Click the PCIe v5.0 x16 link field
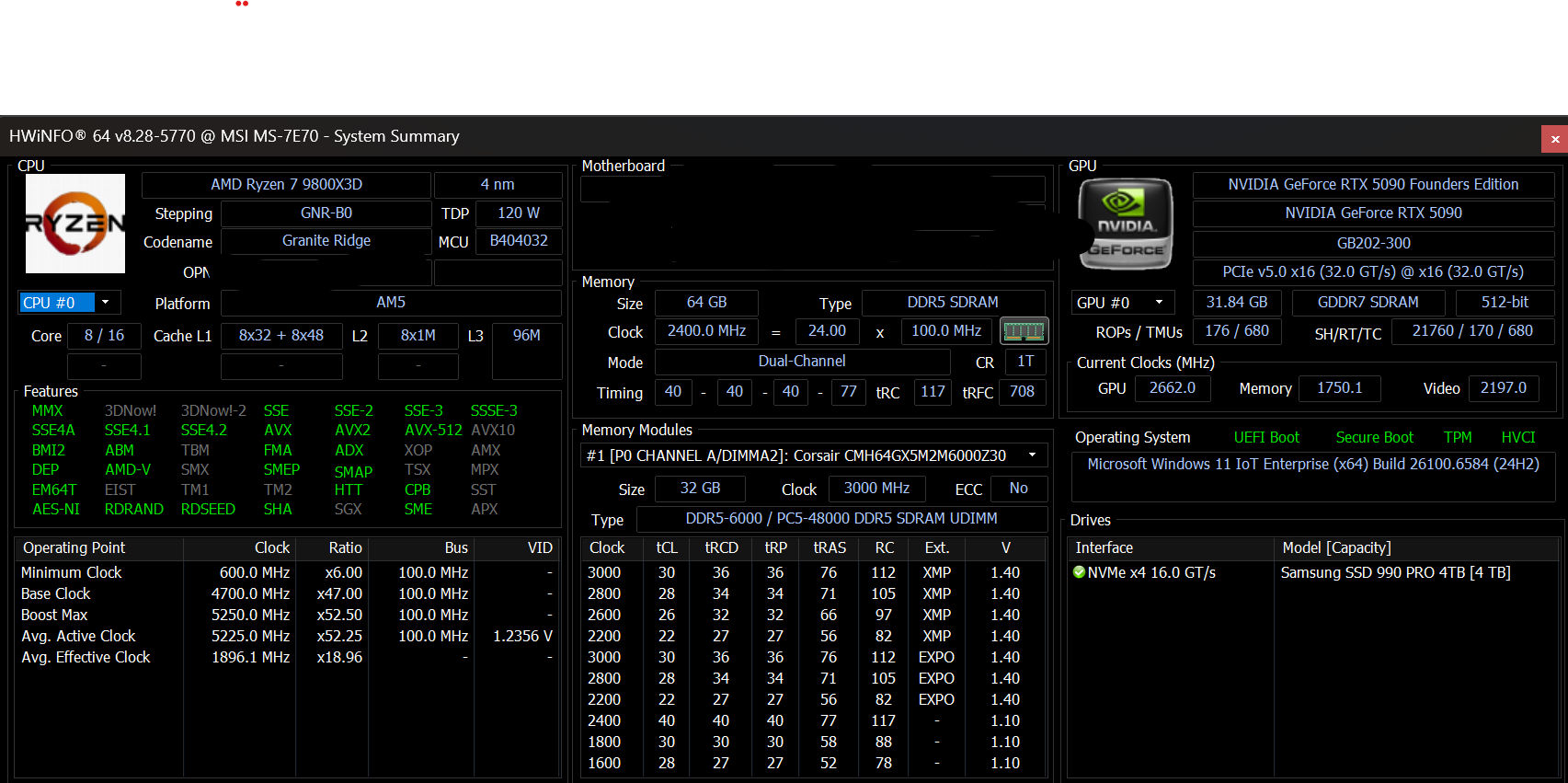Viewport: 1568px width, 783px height. [1373, 272]
